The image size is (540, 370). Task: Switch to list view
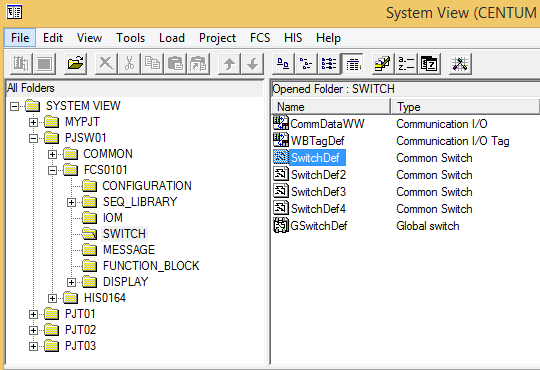(329, 64)
